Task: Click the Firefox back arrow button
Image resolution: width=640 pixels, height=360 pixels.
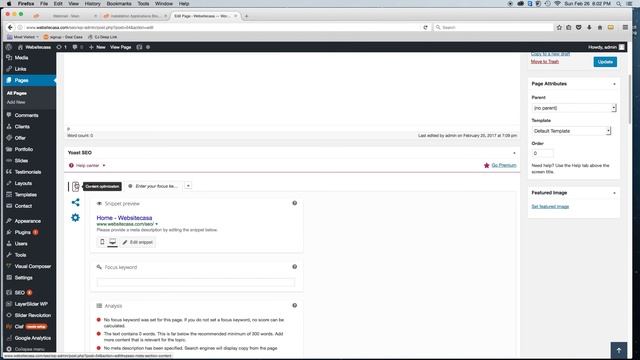Action: (10, 27)
